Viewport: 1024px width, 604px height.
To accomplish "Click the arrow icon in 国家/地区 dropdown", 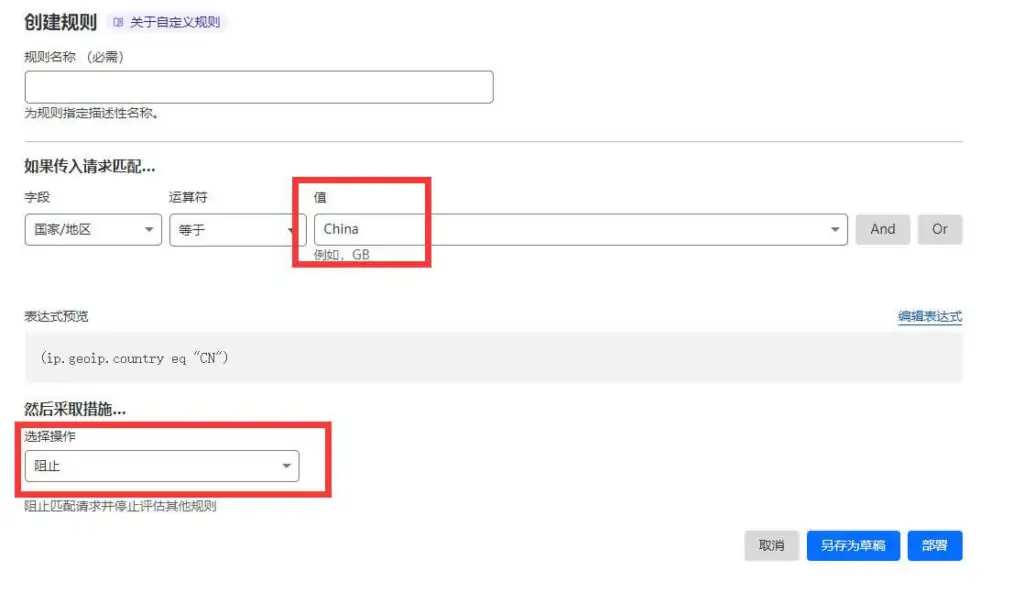I will click(x=149, y=230).
